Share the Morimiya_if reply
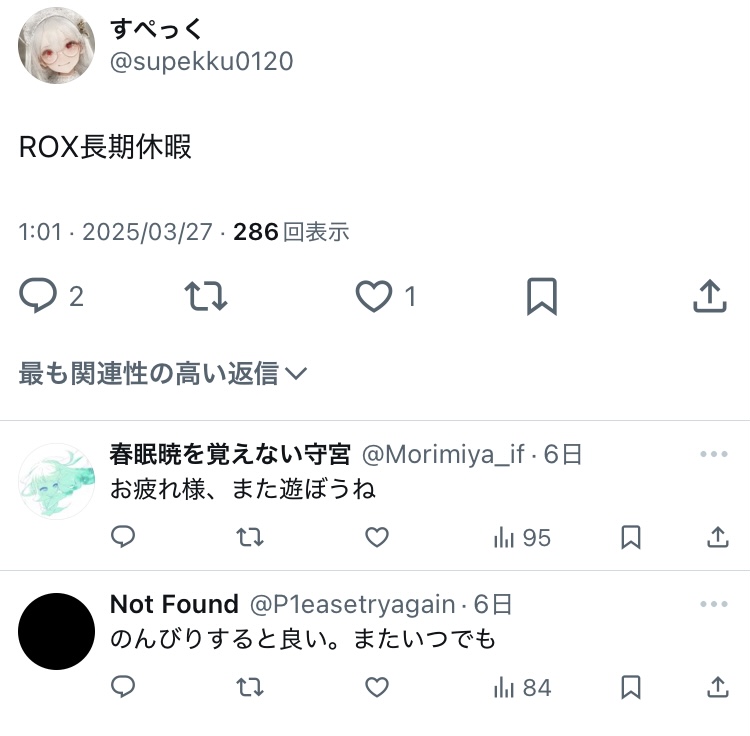The image size is (750, 736). 717,537
